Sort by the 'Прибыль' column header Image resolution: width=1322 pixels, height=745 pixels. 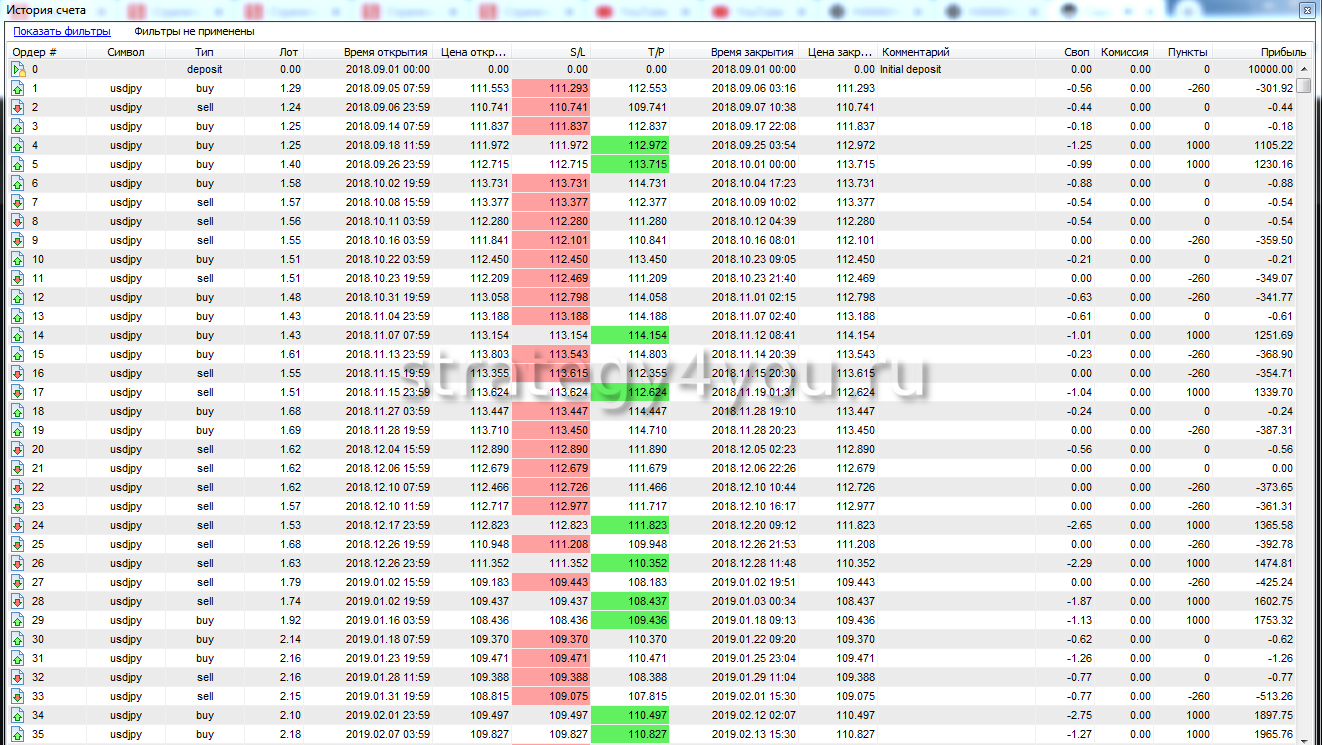point(1284,52)
